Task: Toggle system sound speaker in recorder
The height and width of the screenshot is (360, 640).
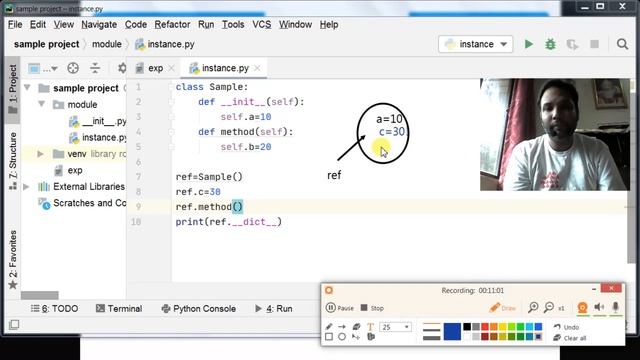Action: click(599, 307)
